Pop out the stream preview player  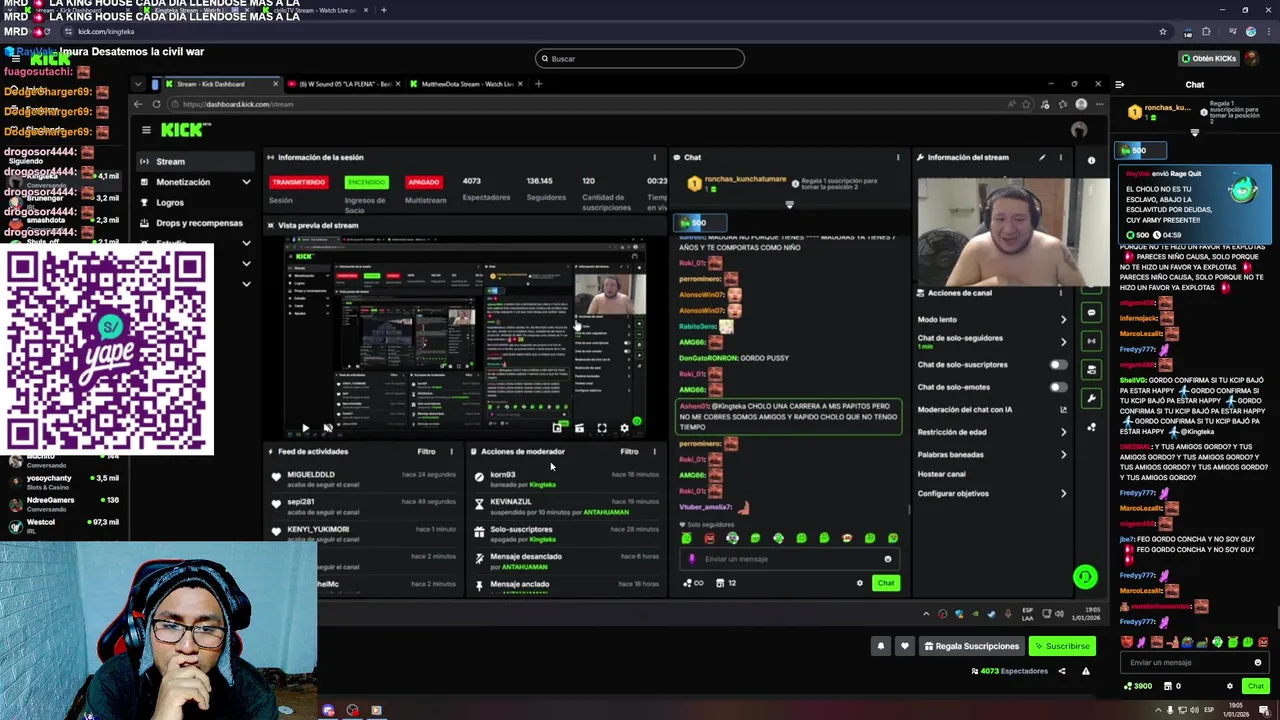pyautogui.click(x=557, y=428)
